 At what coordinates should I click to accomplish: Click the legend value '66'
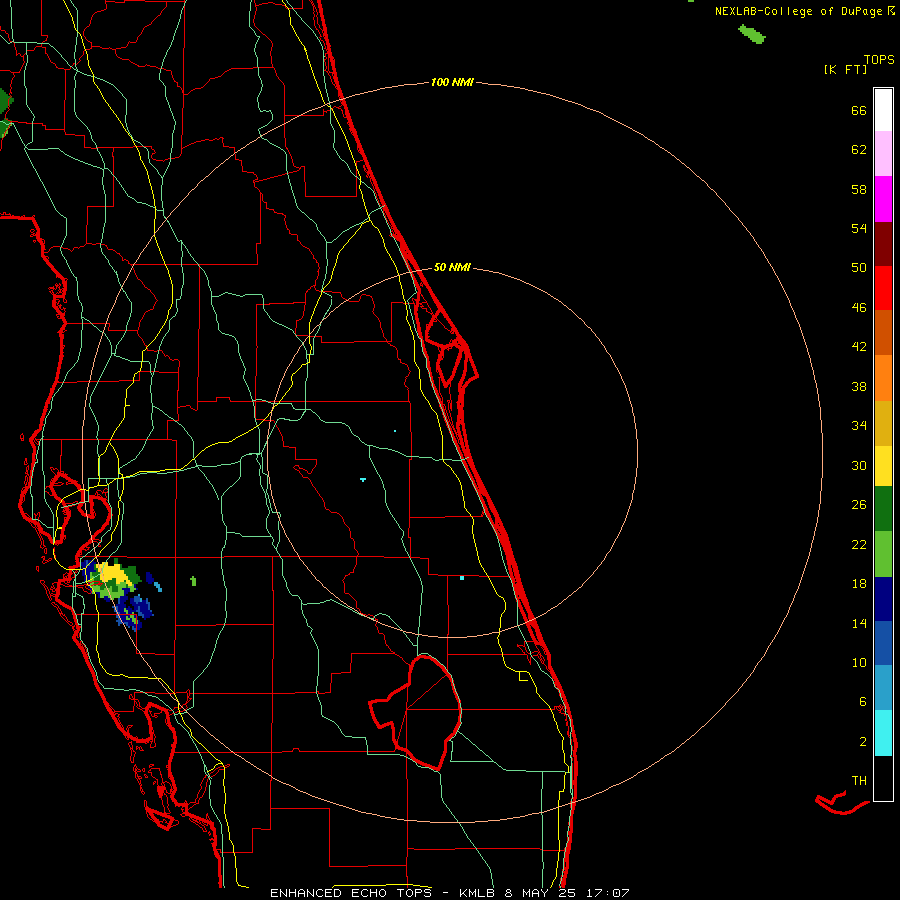859,111
